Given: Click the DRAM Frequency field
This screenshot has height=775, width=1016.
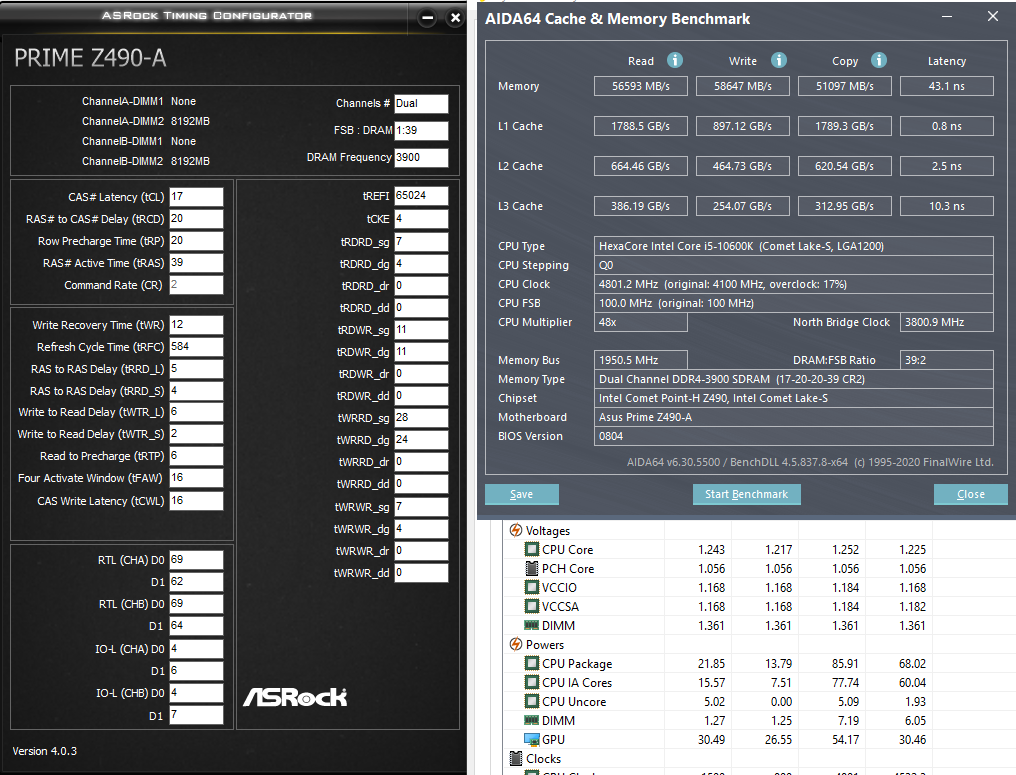Looking at the screenshot, I should [x=421, y=157].
